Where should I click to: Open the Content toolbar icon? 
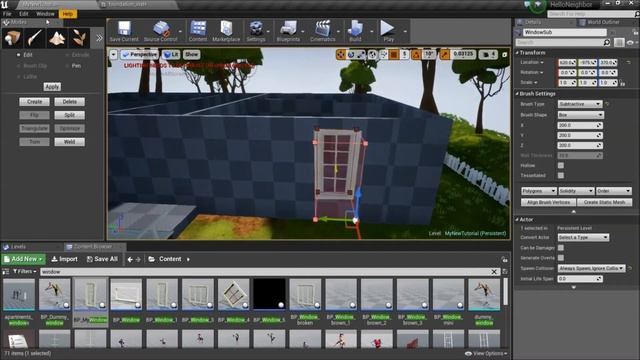198,31
